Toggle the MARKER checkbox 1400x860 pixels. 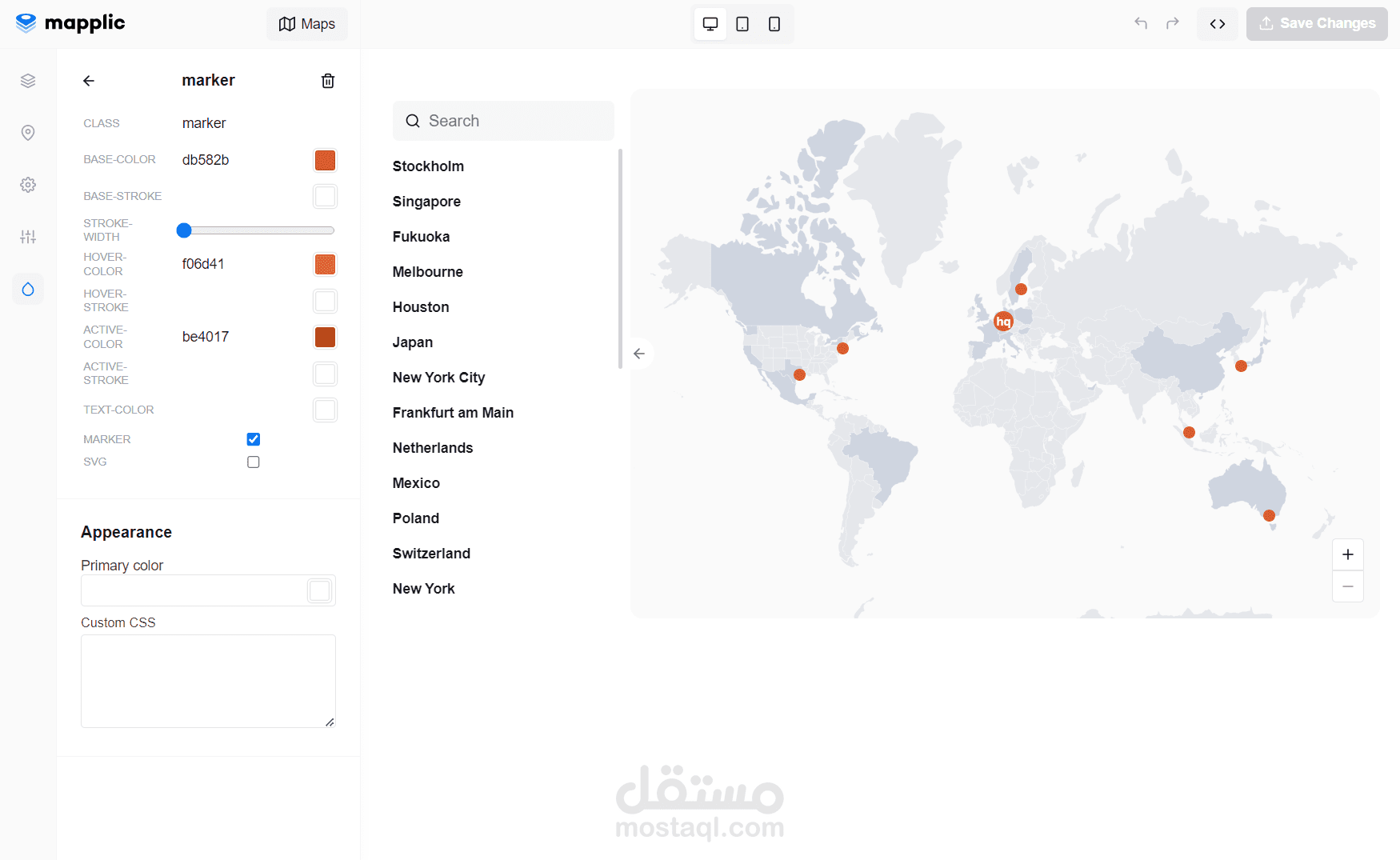pos(254,439)
